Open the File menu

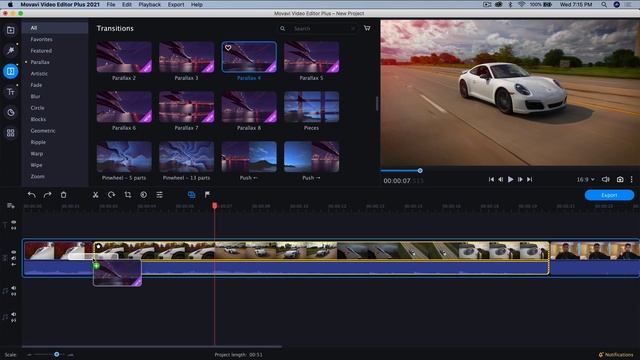(111, 4)
